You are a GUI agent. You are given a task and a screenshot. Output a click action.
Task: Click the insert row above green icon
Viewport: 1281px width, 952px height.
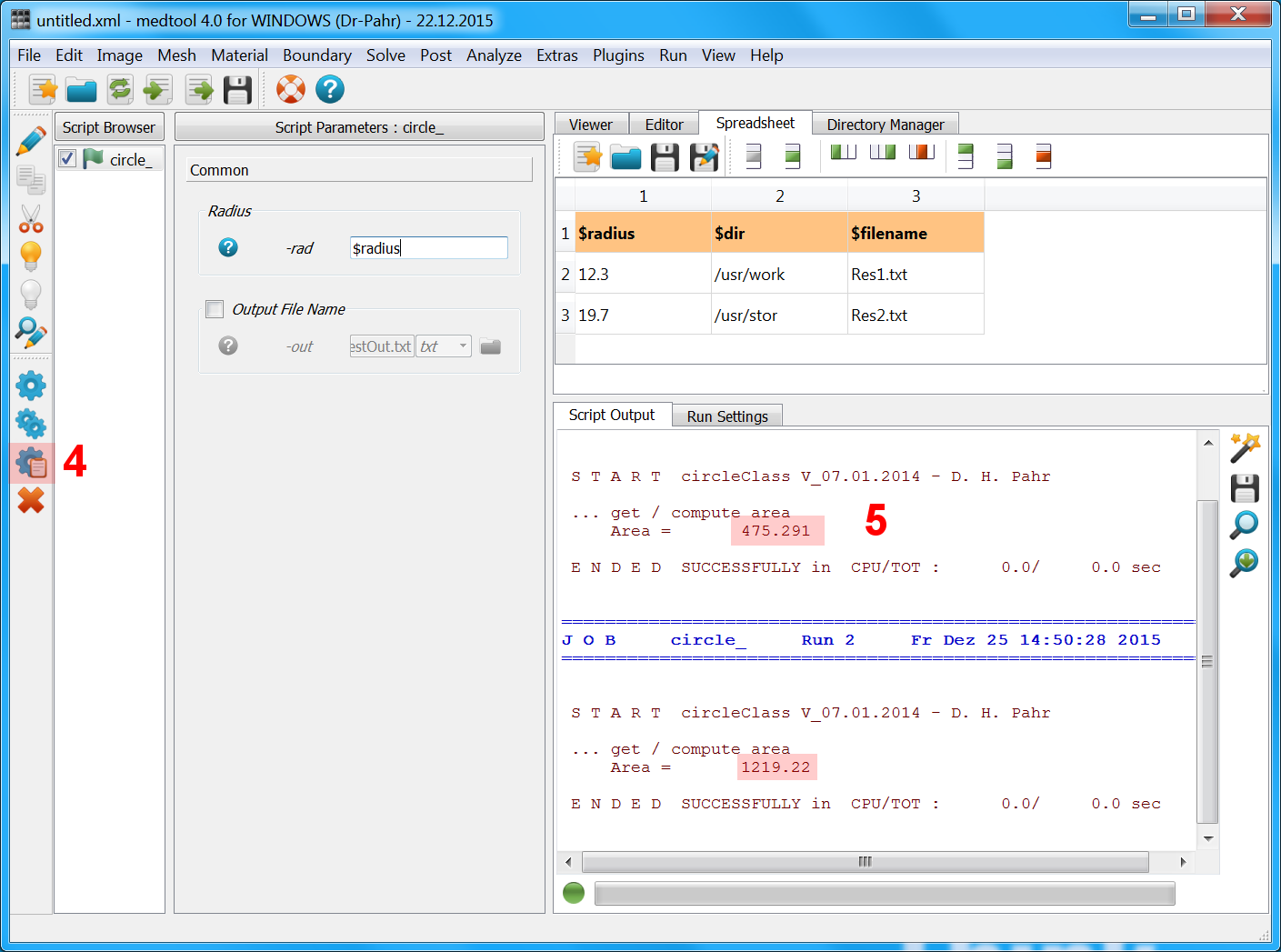tap(966, 156)
